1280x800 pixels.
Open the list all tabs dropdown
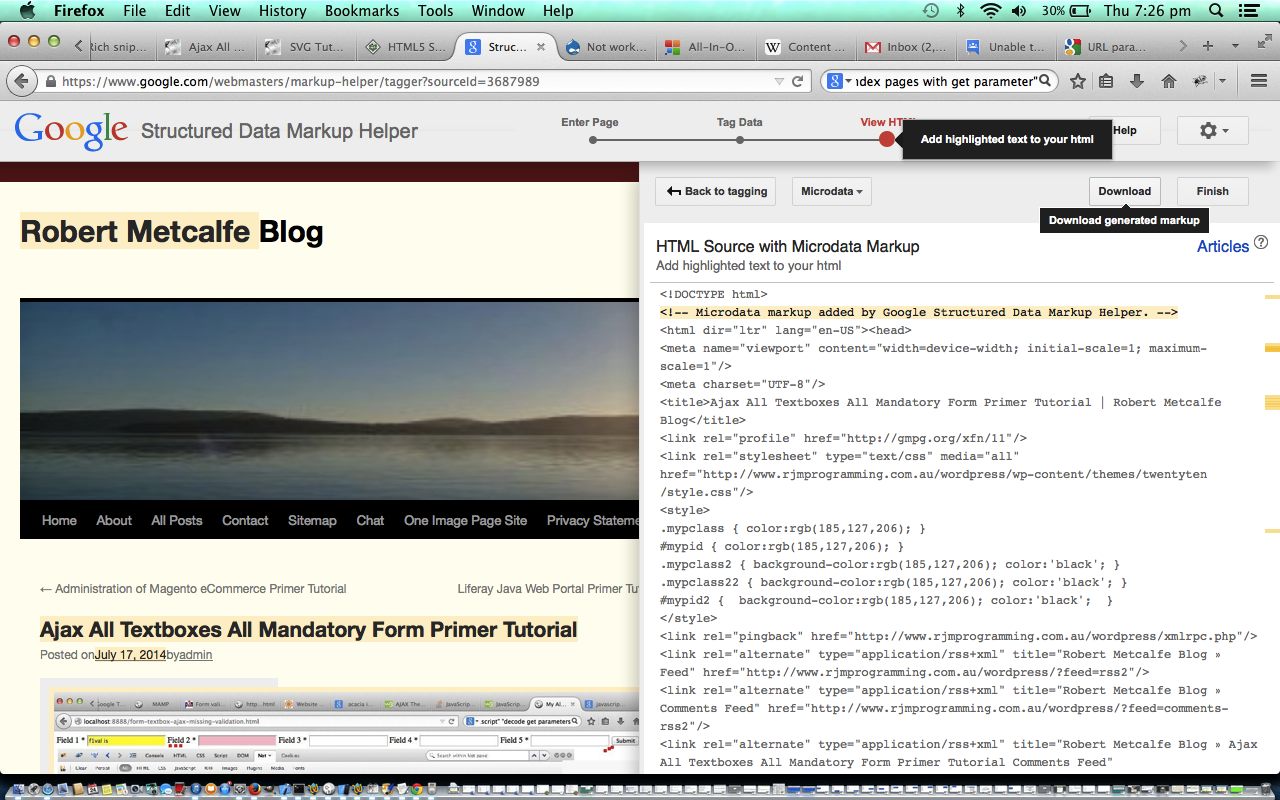point(1236,46)
